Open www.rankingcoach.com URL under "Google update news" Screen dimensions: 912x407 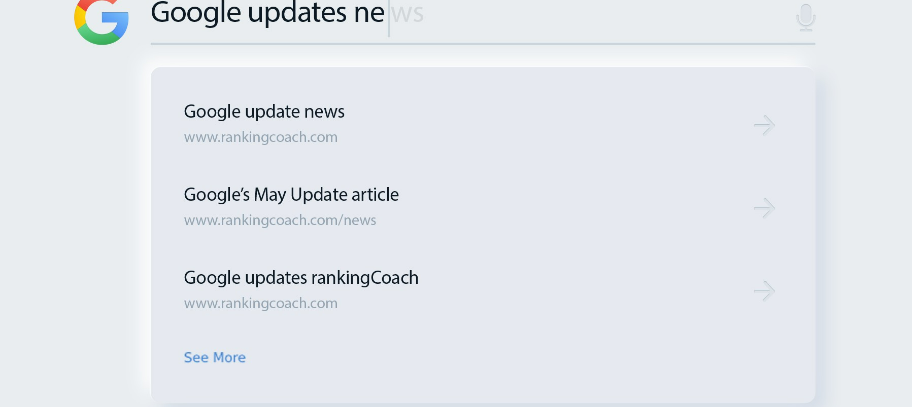pyautogui.click(x=260, y=137)
